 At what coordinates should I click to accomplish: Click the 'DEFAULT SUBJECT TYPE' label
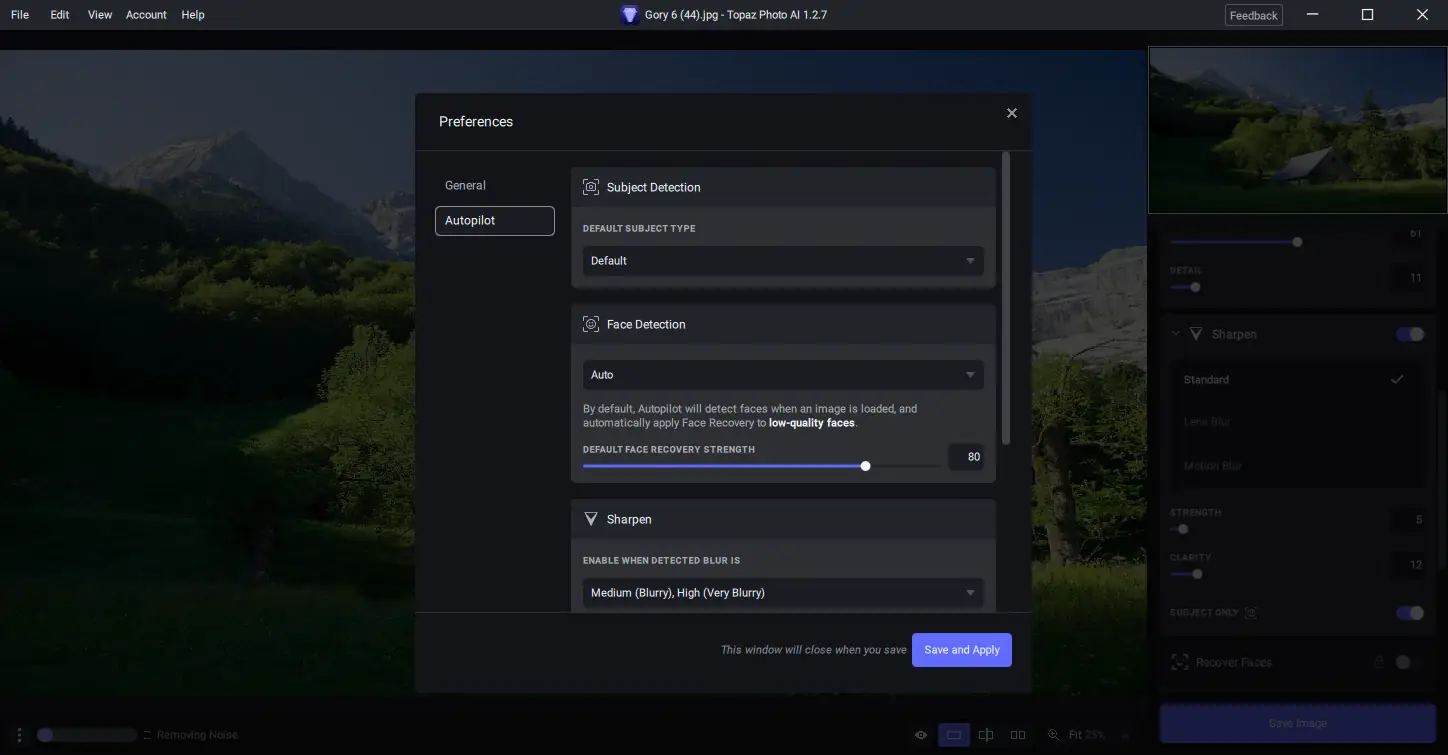click(639, 229)
